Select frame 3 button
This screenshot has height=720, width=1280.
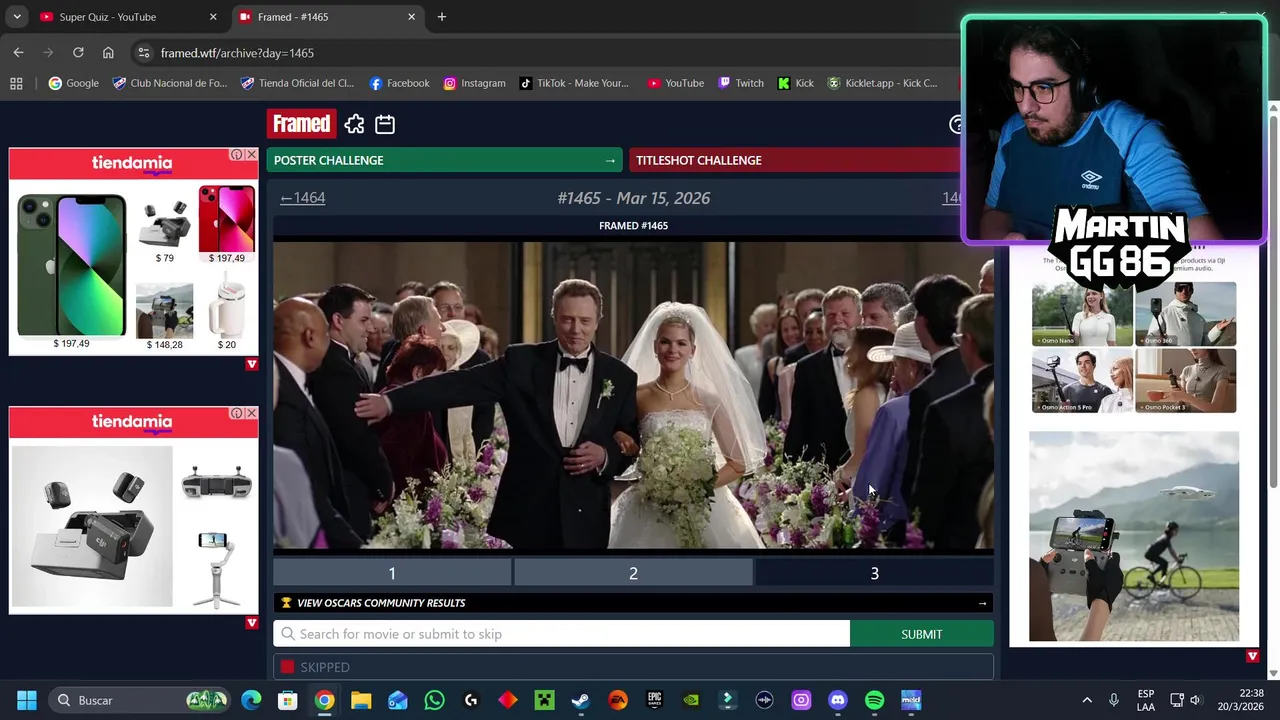874,573
